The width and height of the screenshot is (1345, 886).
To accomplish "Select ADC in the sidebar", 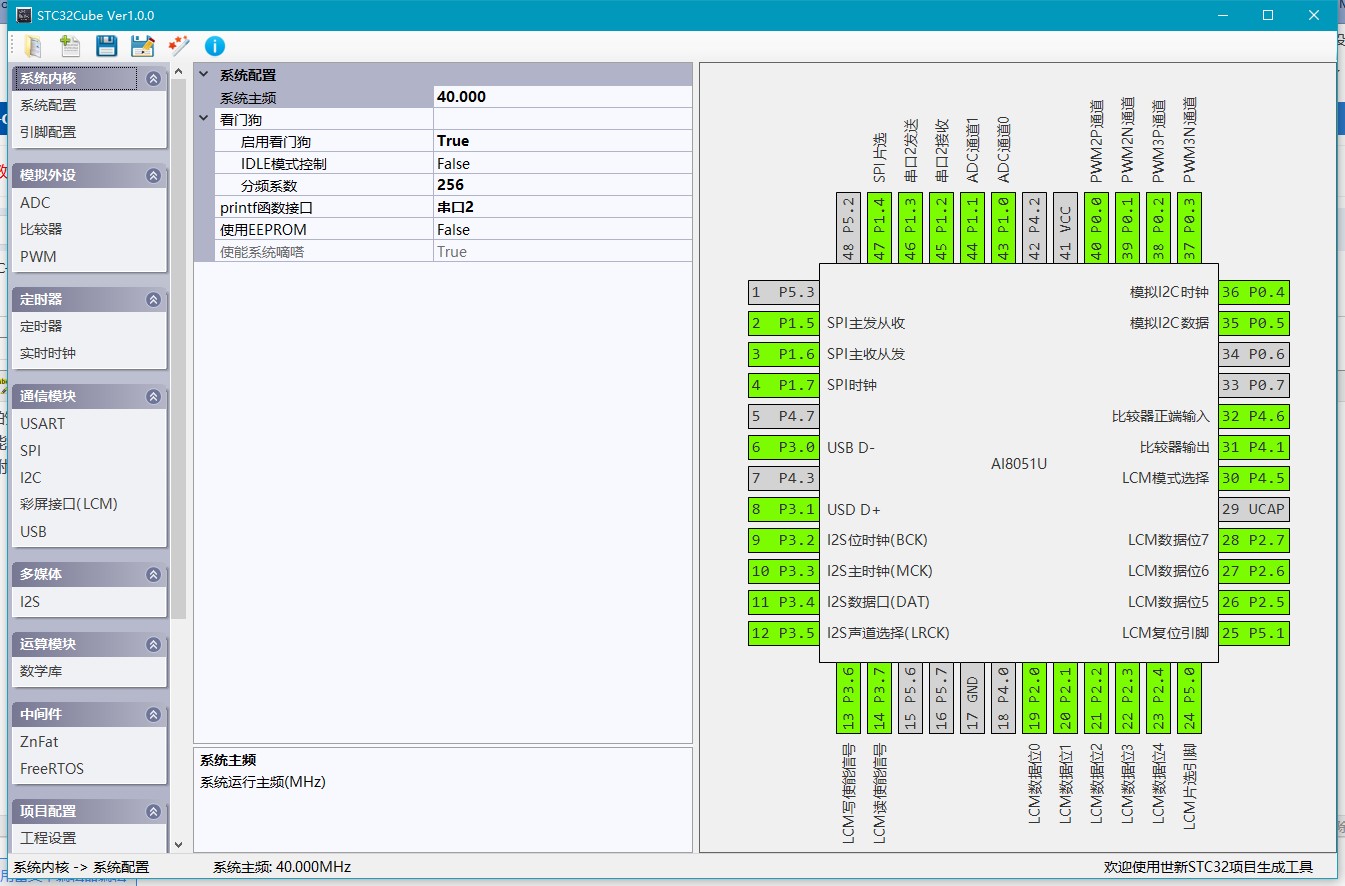I will pyautogui.click(x=35, y=202).
